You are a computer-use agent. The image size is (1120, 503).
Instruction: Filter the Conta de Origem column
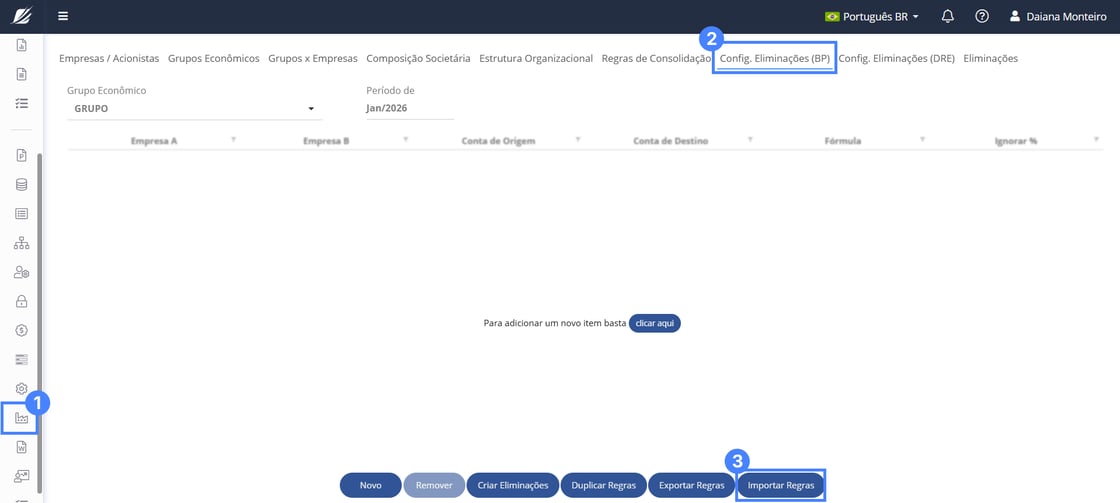coord(578,140)
